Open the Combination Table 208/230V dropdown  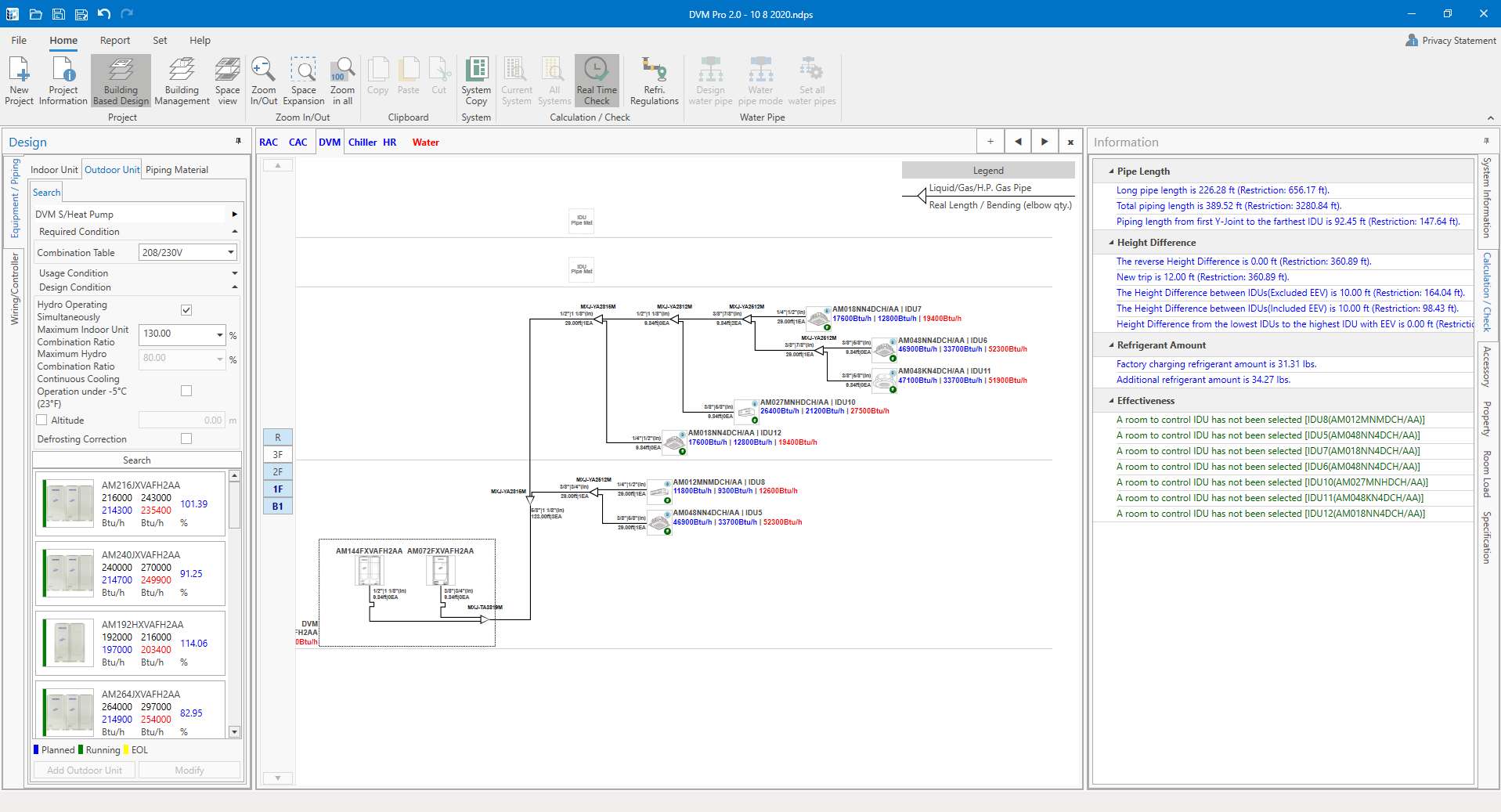[x=230, y=252]
